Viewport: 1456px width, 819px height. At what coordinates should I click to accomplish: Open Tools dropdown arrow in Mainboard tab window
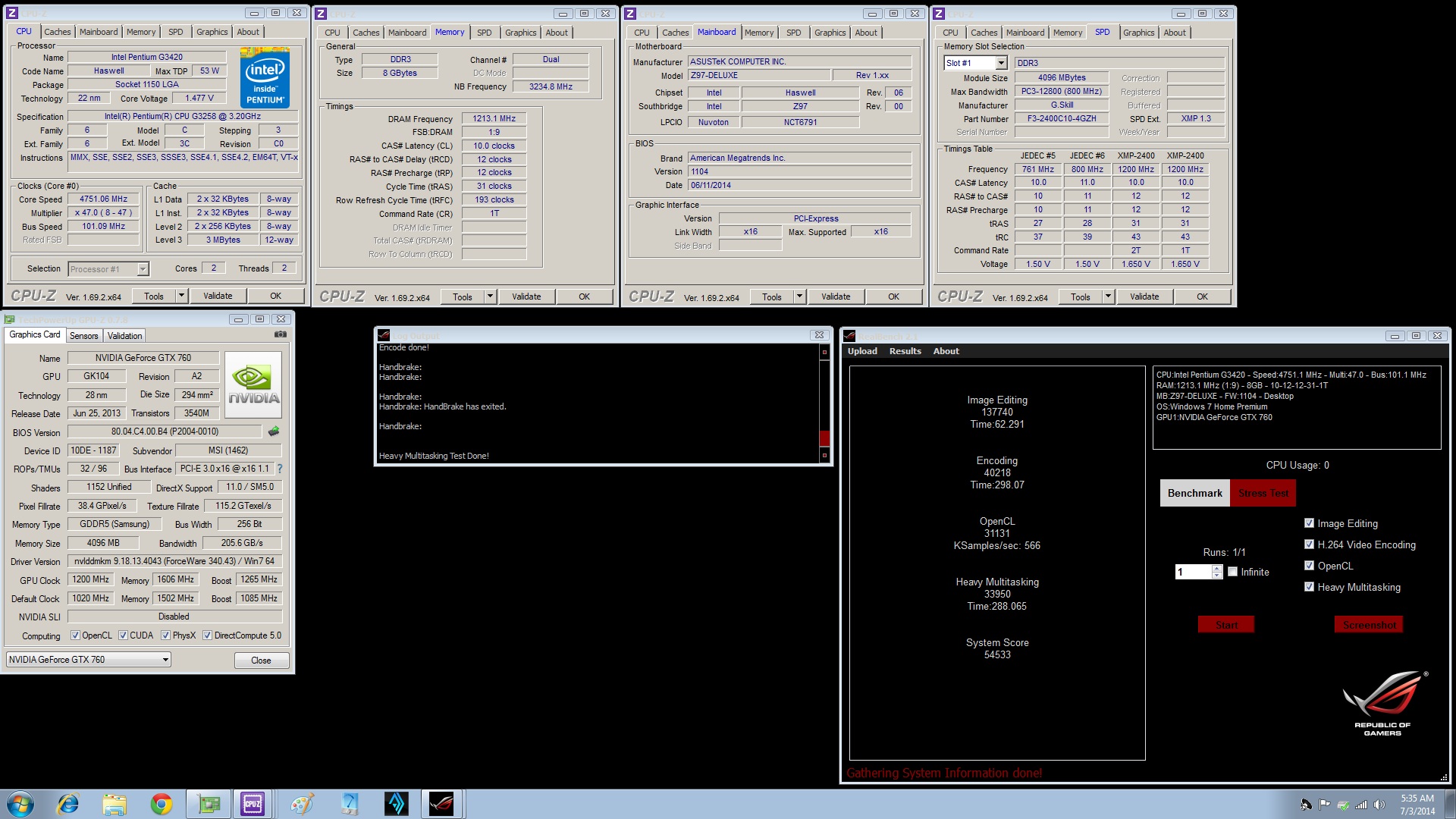(799, 297)
